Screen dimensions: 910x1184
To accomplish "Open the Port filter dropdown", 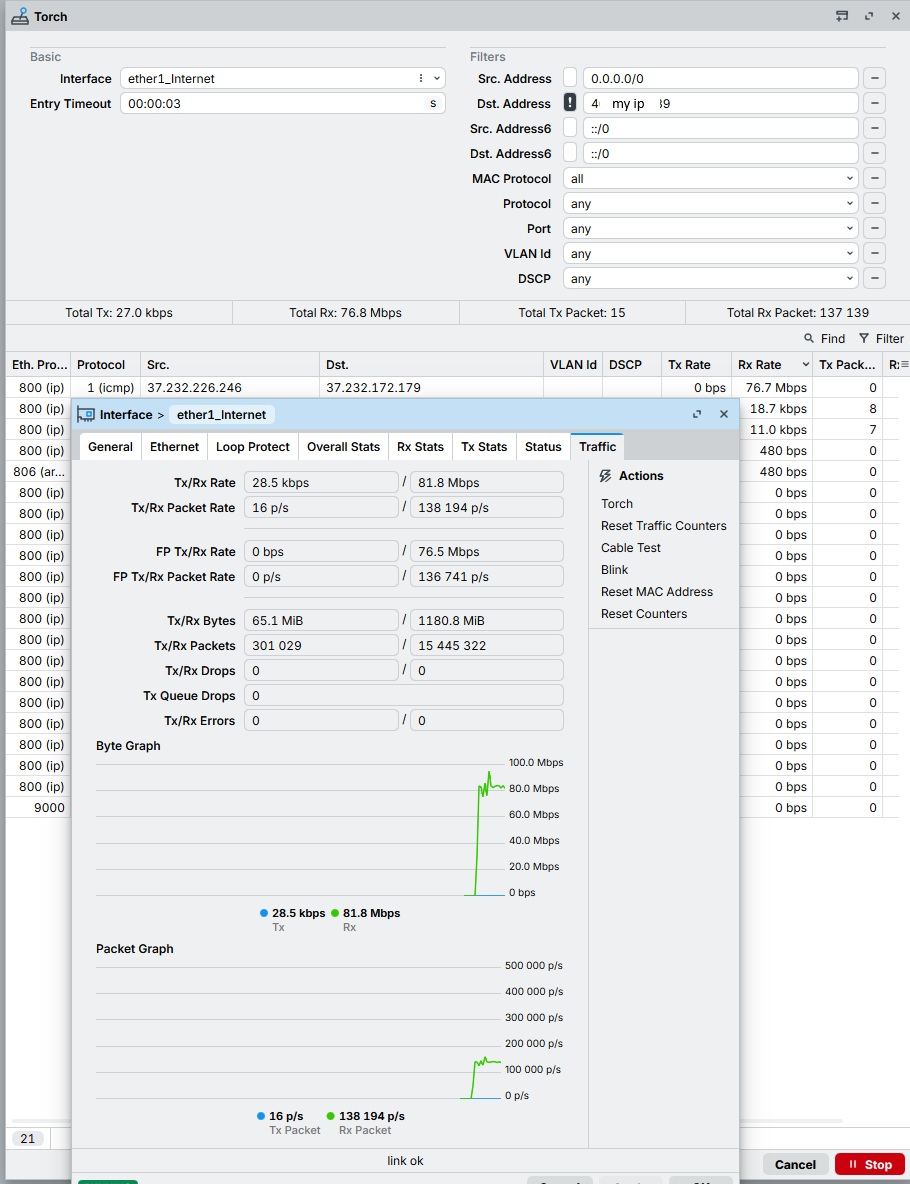I will tap(711, 228).
